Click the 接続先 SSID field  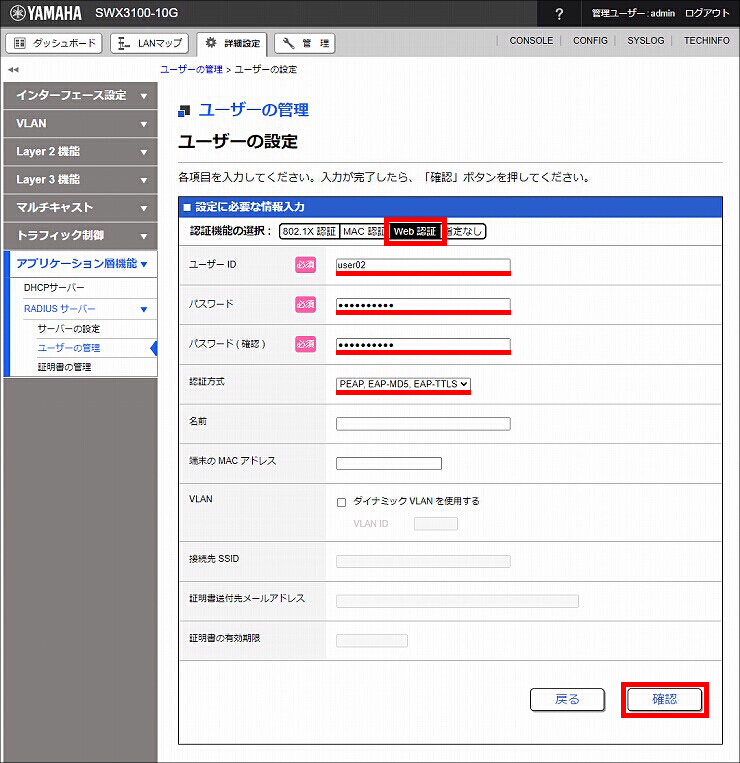(x=423, y=561)
